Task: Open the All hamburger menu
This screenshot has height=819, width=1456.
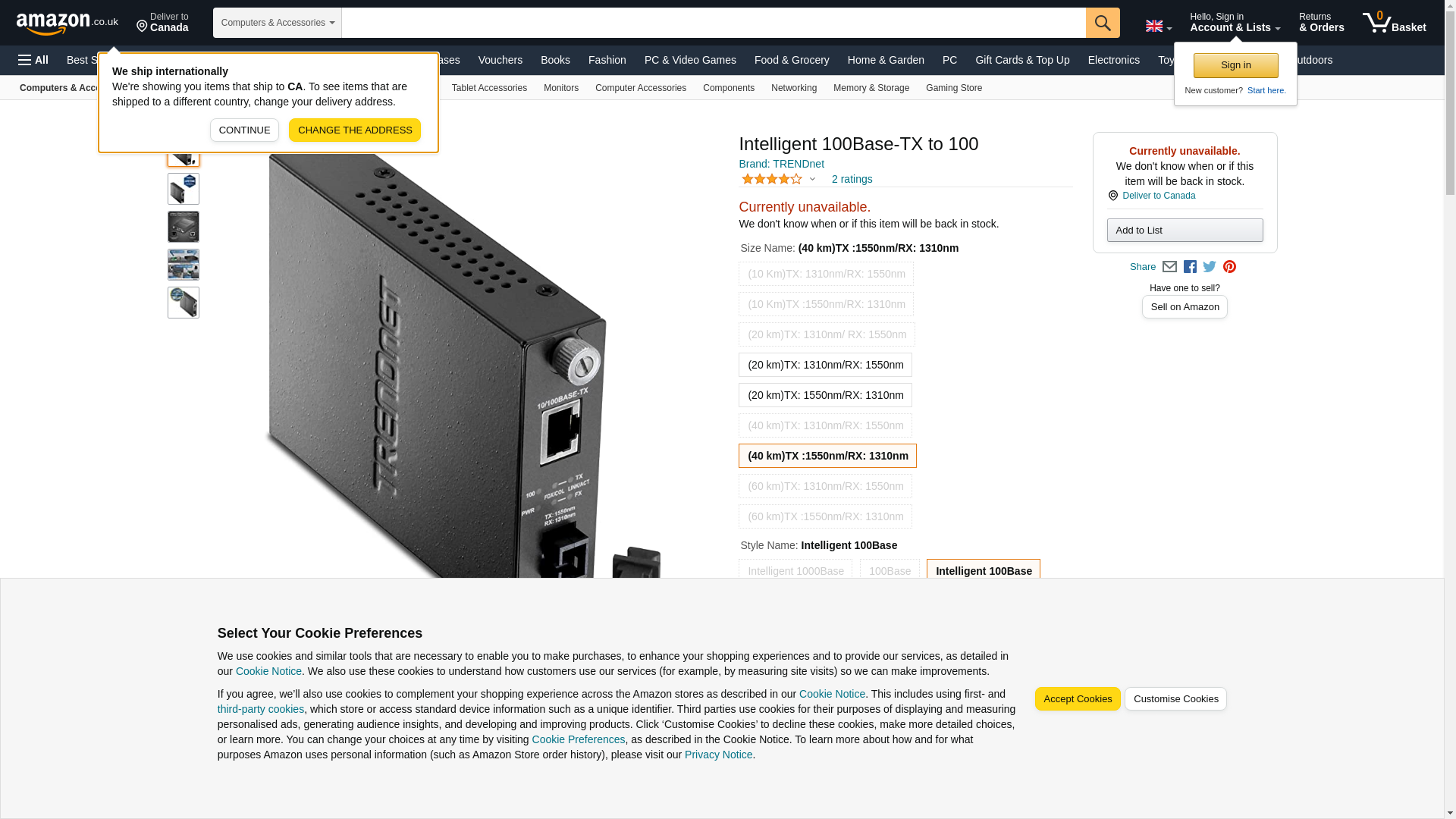Action: tap(33, 60)
